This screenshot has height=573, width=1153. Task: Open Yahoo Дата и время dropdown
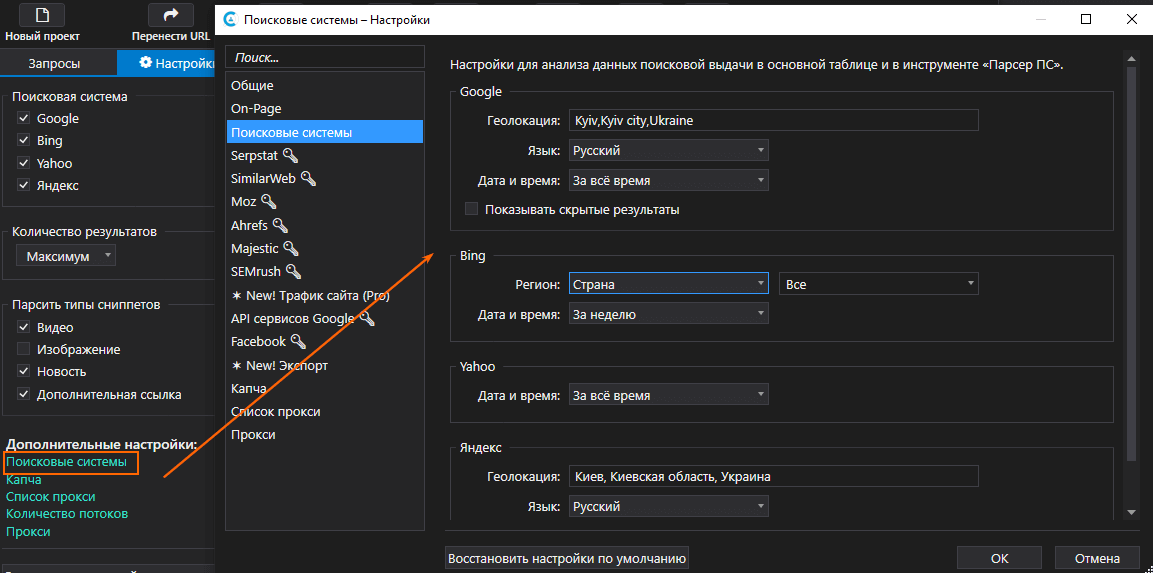668,395
